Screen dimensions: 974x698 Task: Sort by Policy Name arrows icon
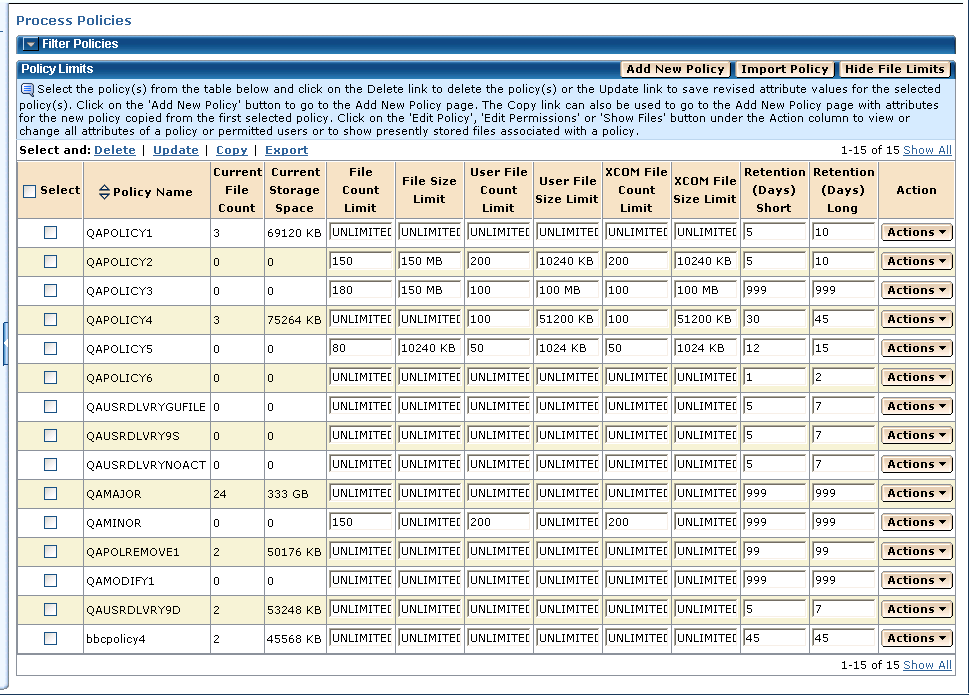pos(104,192)
